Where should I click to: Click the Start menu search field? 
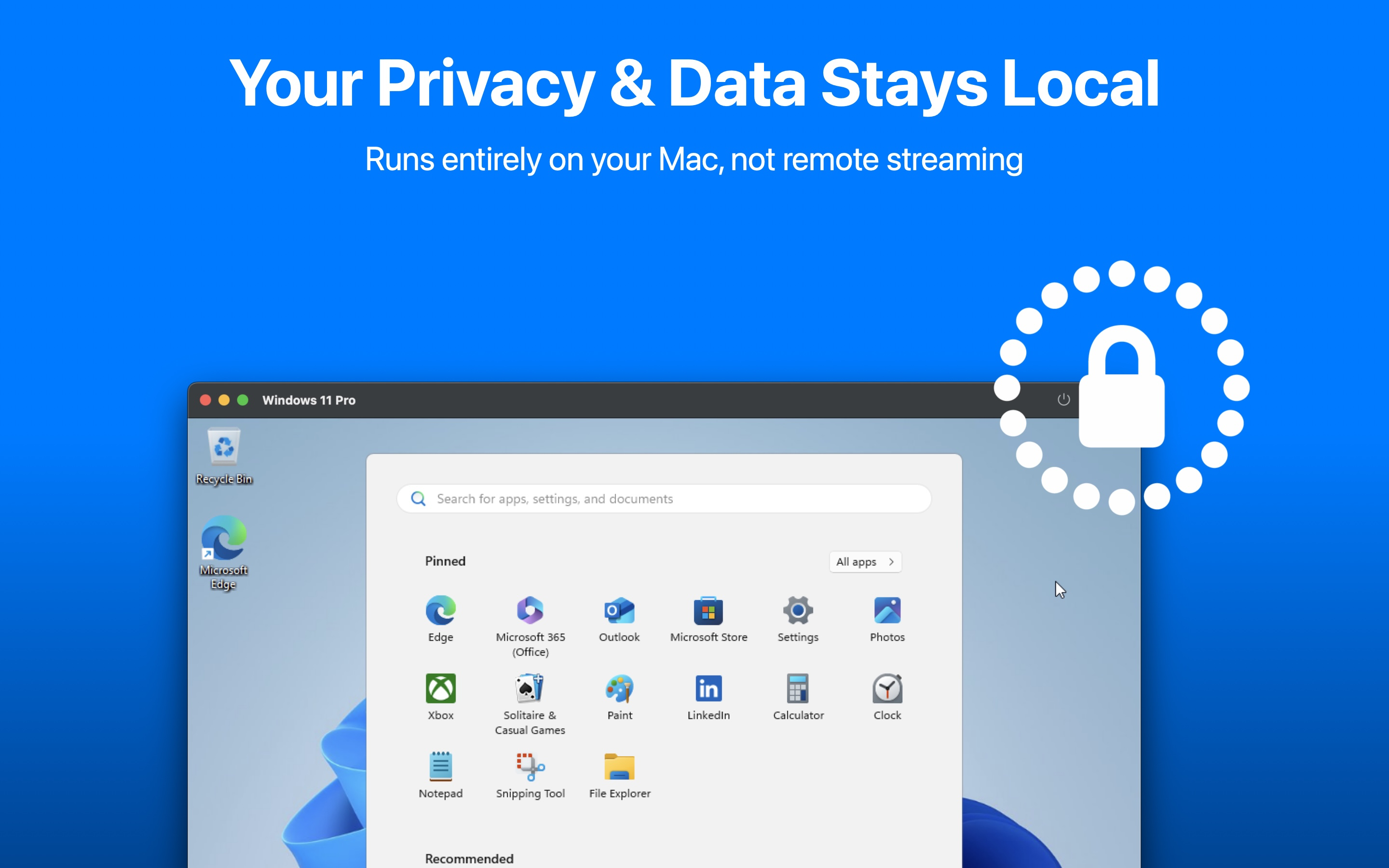664,498
